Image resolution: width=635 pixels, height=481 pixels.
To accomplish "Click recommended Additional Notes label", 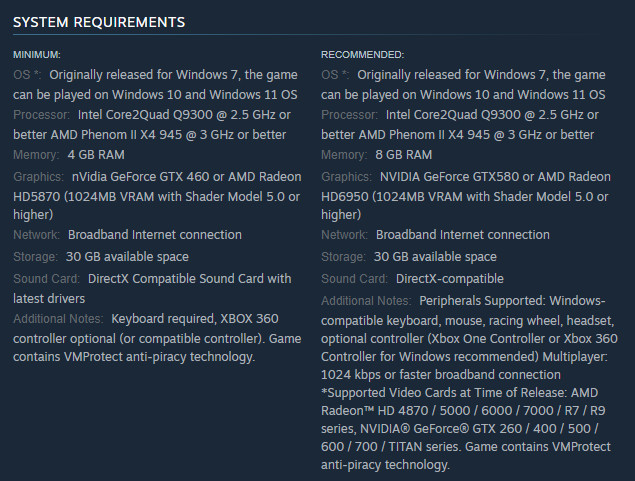I will pos(366,301).
